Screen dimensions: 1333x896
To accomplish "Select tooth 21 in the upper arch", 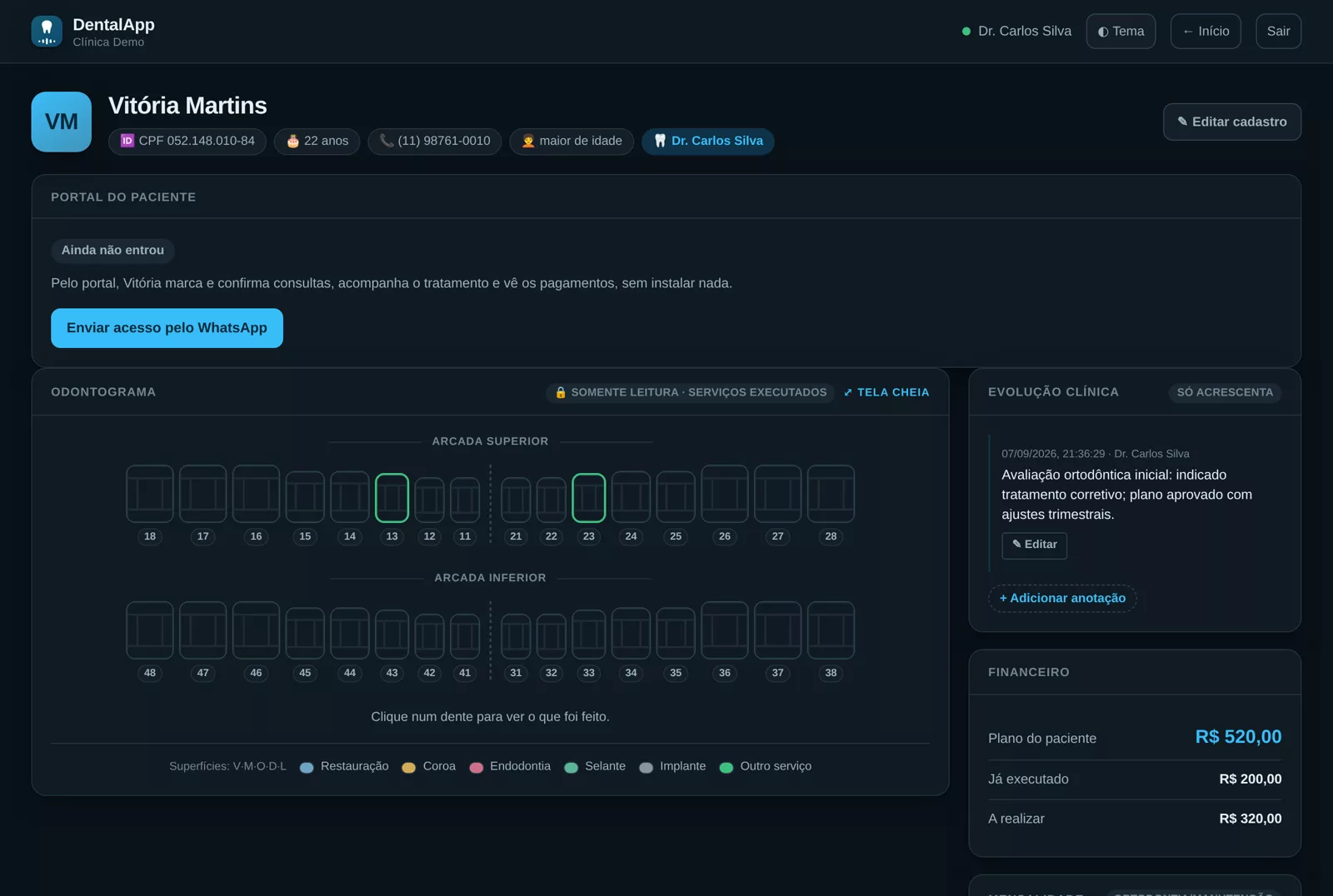I will click(x=516, y=500).
